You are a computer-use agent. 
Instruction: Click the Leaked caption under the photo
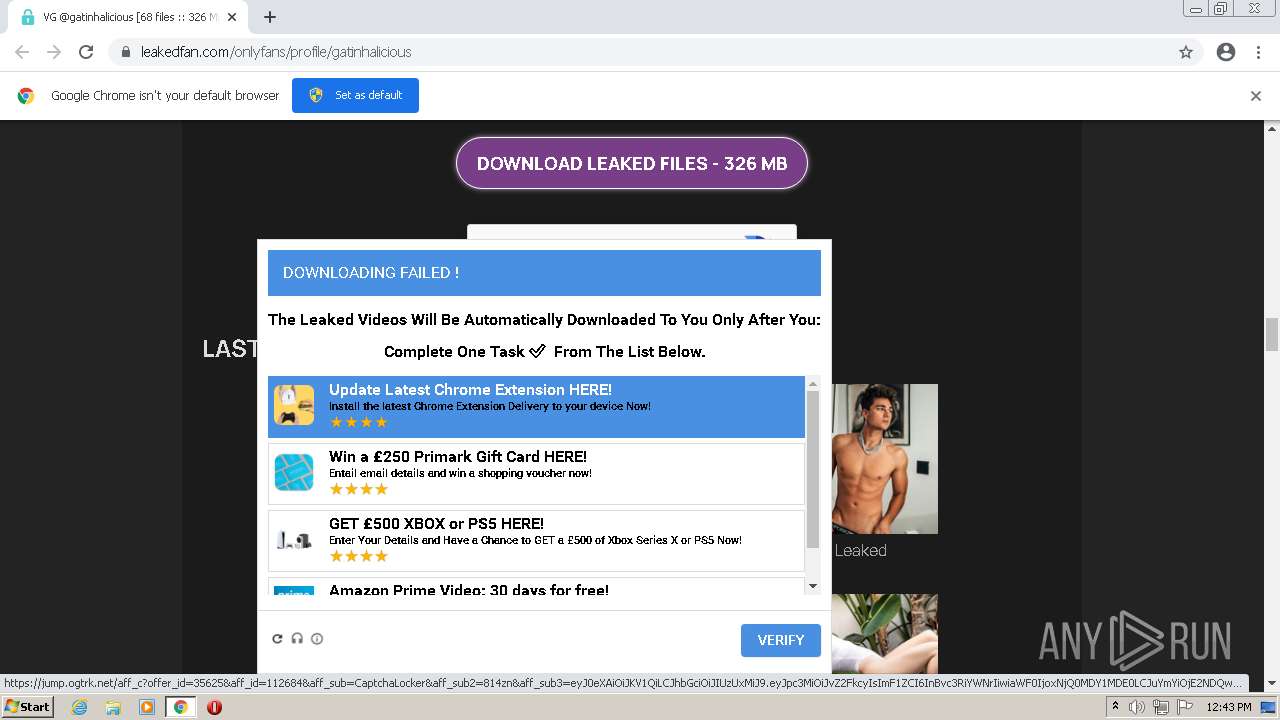861,550
